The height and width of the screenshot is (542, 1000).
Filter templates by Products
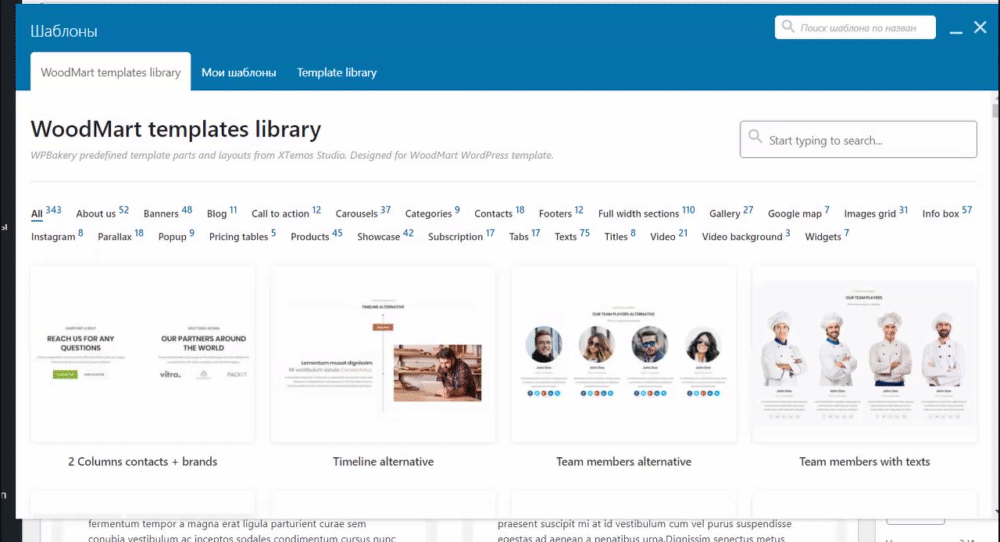pyautogui.click(x=316, y=235)
